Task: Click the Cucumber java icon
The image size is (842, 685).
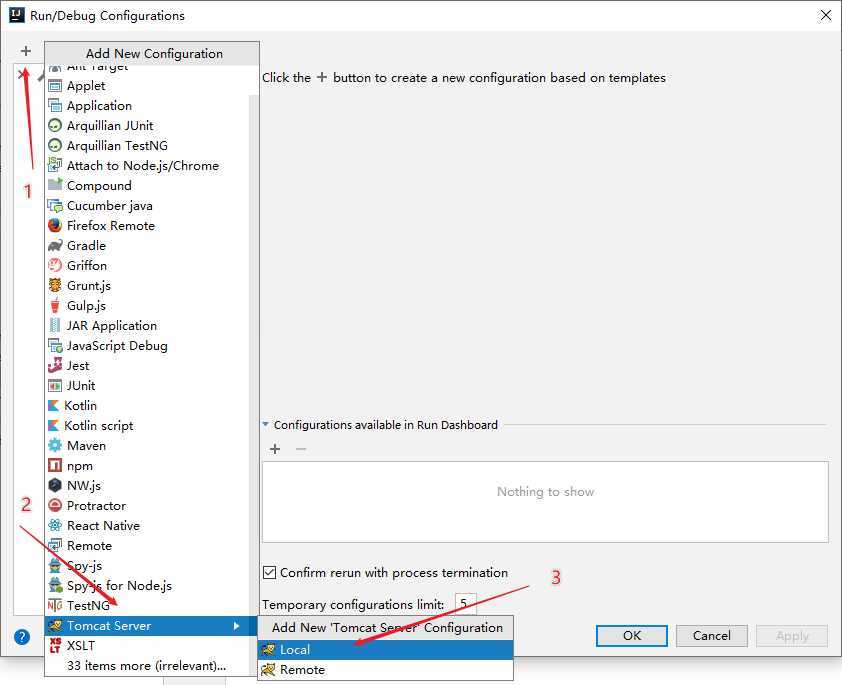Action: 55,206
